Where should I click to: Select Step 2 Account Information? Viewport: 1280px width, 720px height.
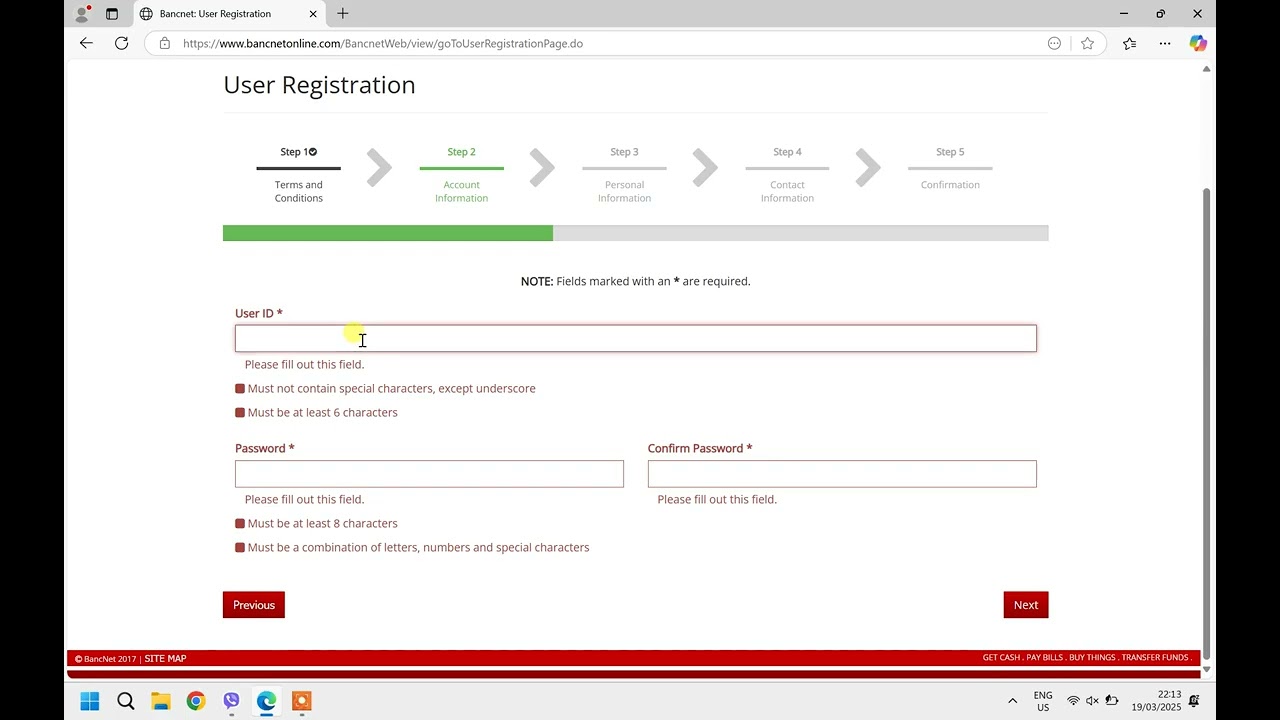tap(461, 174)
